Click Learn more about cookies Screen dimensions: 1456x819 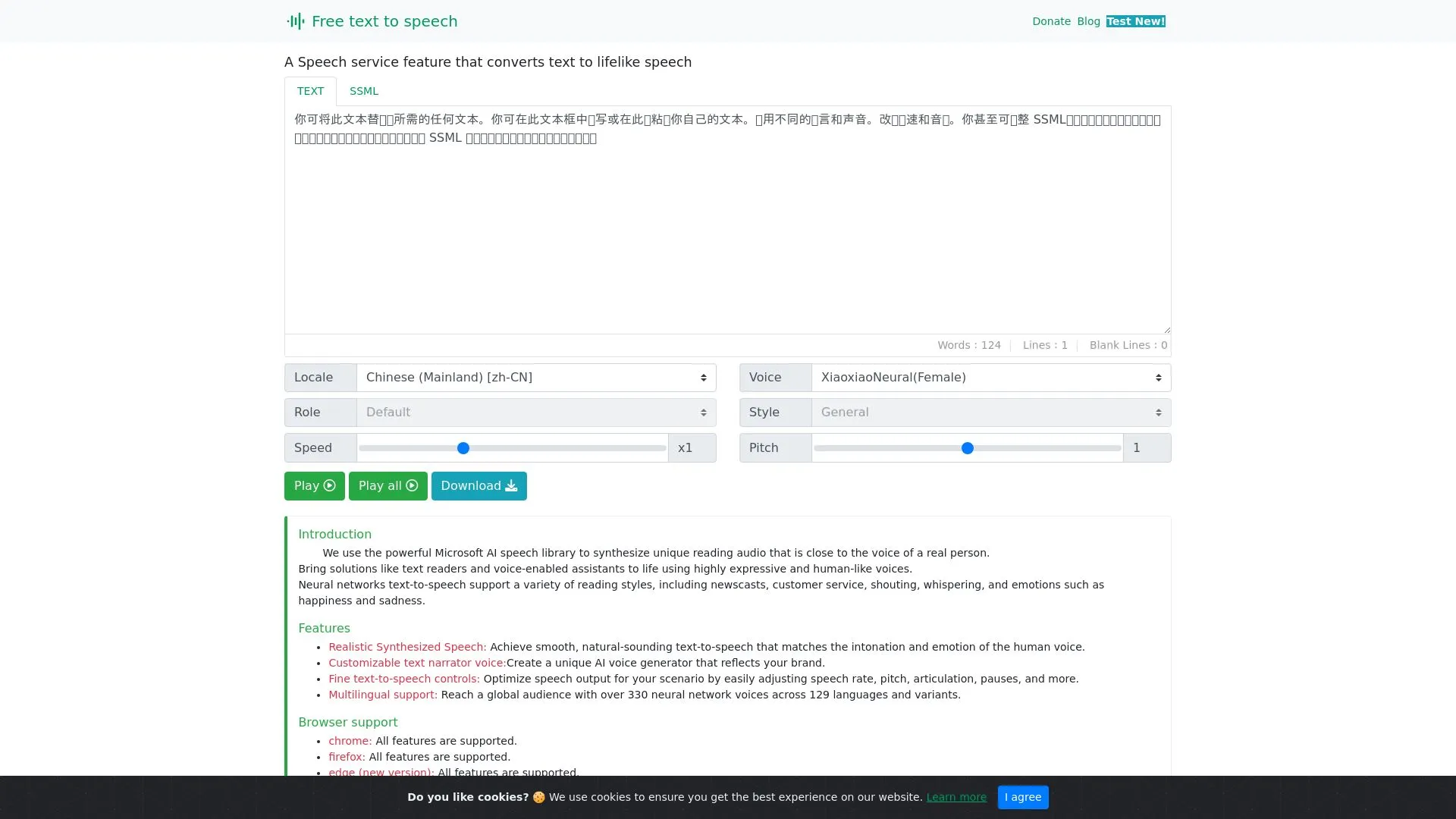coord(956,797)
